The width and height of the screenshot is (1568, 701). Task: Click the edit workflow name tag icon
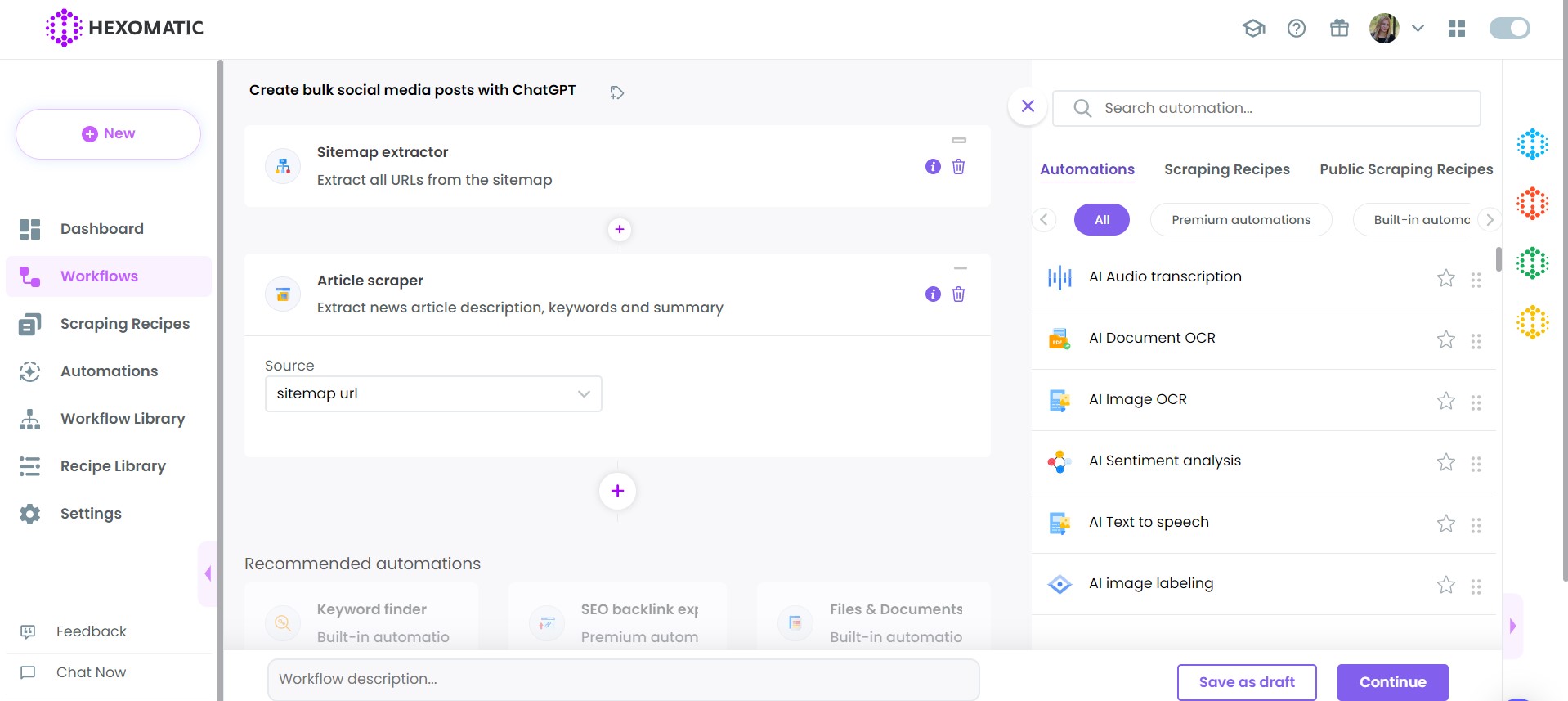[x=617, y=92]
